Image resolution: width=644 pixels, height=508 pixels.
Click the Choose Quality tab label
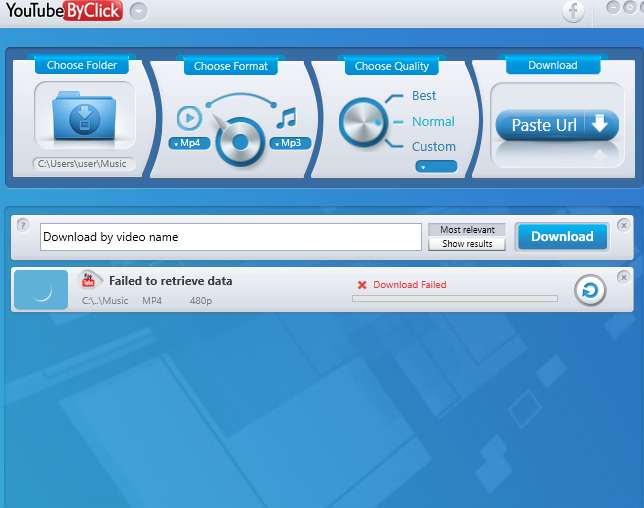[x=392, y=66]
